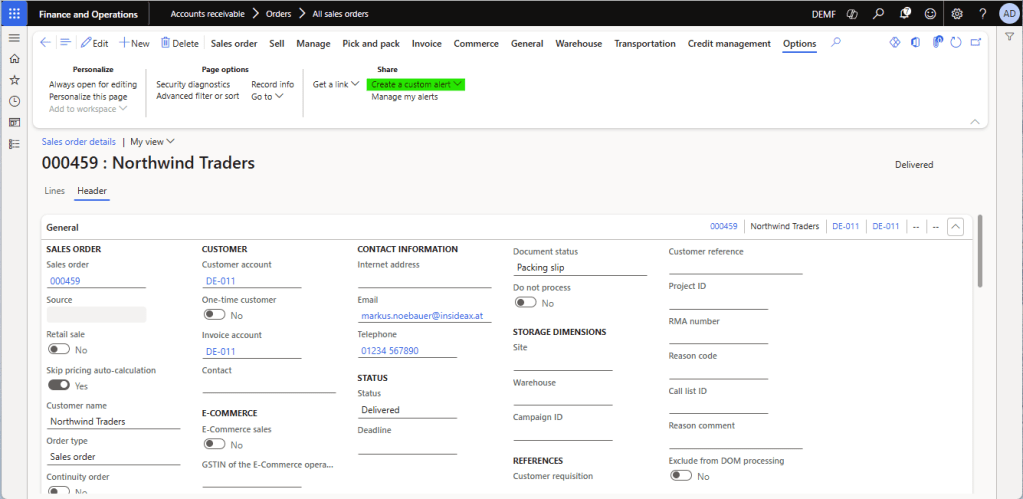Viewport: 1023px width, 499px height.
Task: Toggle the E-Commerce sales switch
Action: pyautogui.click(x=214, y=444)
